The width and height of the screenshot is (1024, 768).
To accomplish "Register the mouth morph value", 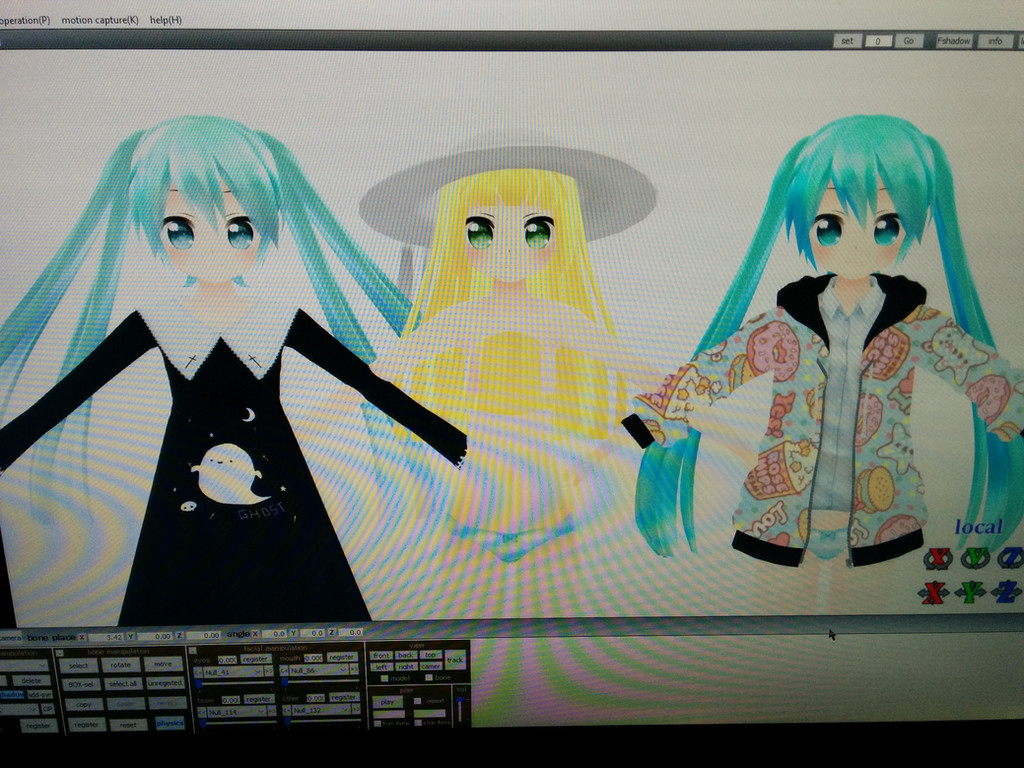I will tap(342, 657).
